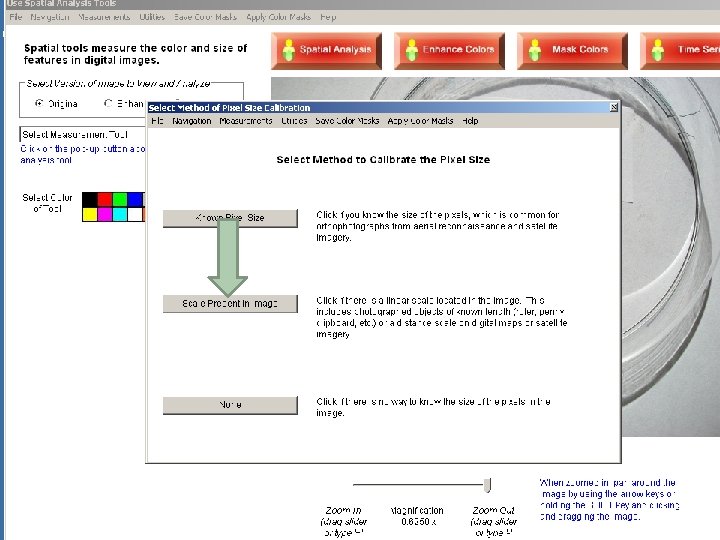Pick the magenta tool color swatch

click(x=105, y=214)
